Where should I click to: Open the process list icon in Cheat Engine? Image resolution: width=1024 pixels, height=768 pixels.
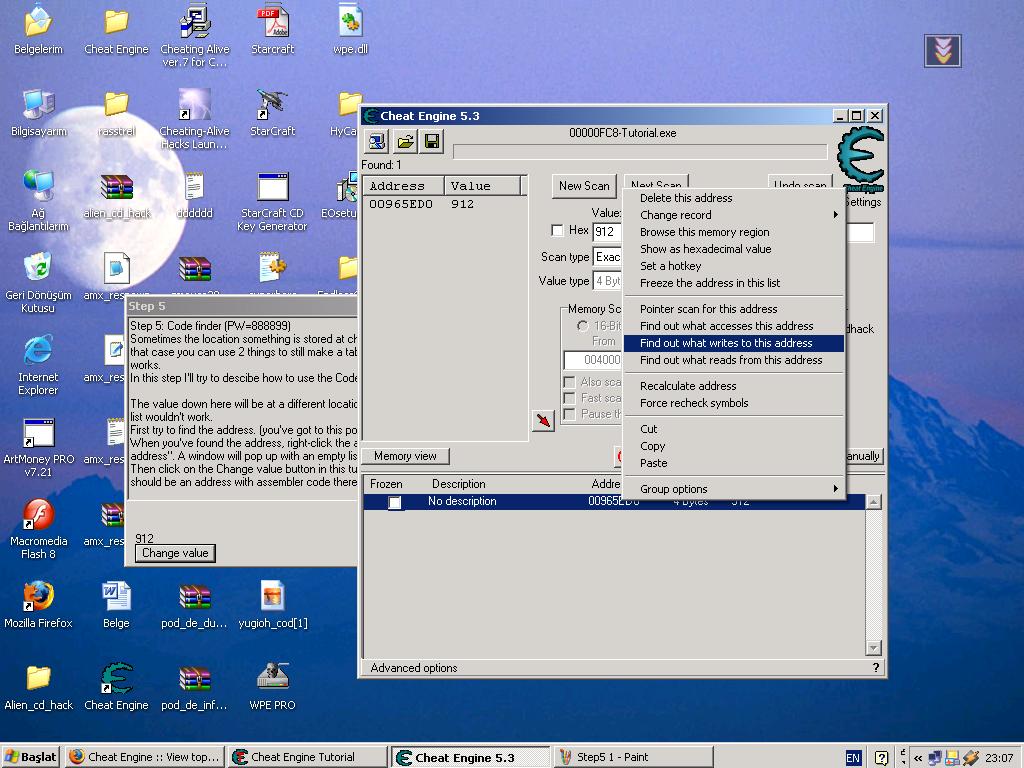tap(377, 141)
